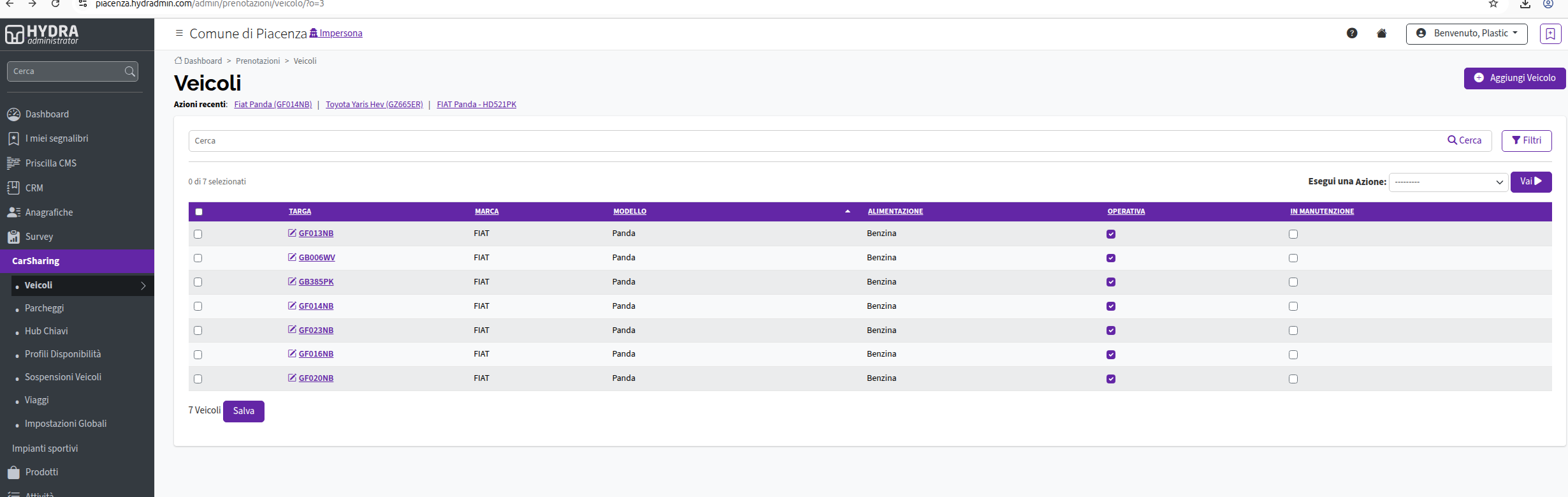Focus the main Cerca search field
1568x497 pixels.
click(816, 141)
